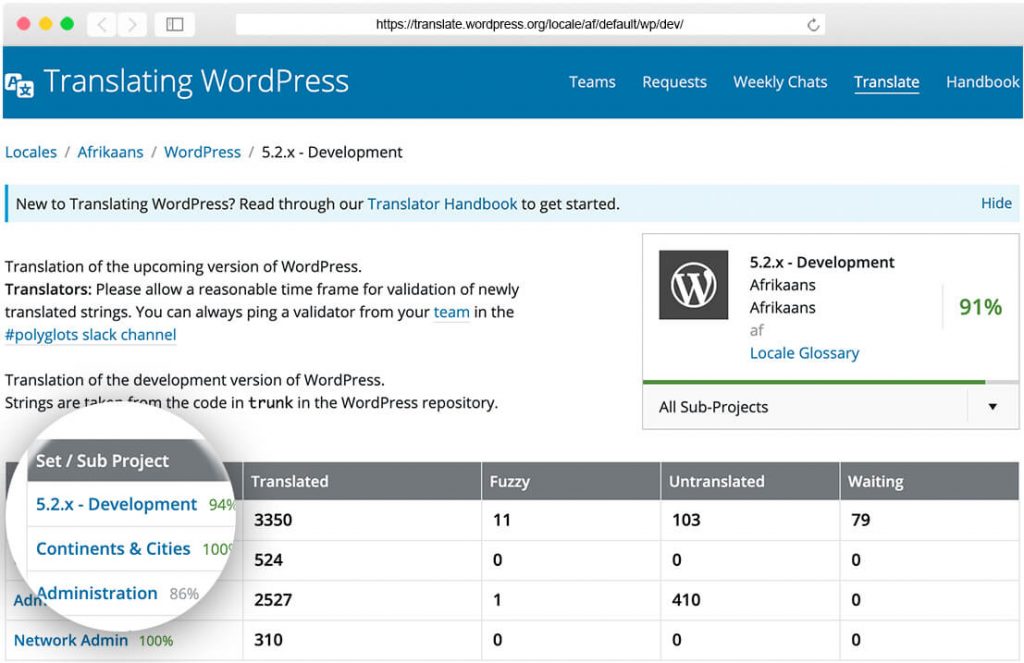Click the 91% completion figure

click(980, 307)
